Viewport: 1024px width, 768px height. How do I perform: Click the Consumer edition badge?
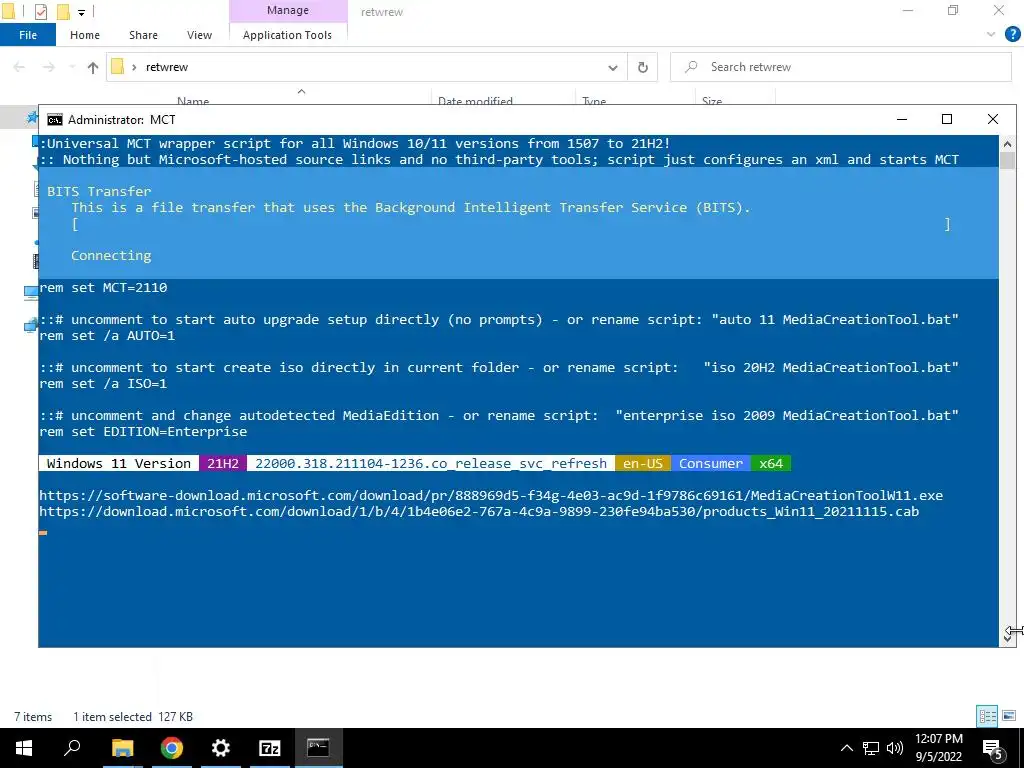tap(711, 464)
